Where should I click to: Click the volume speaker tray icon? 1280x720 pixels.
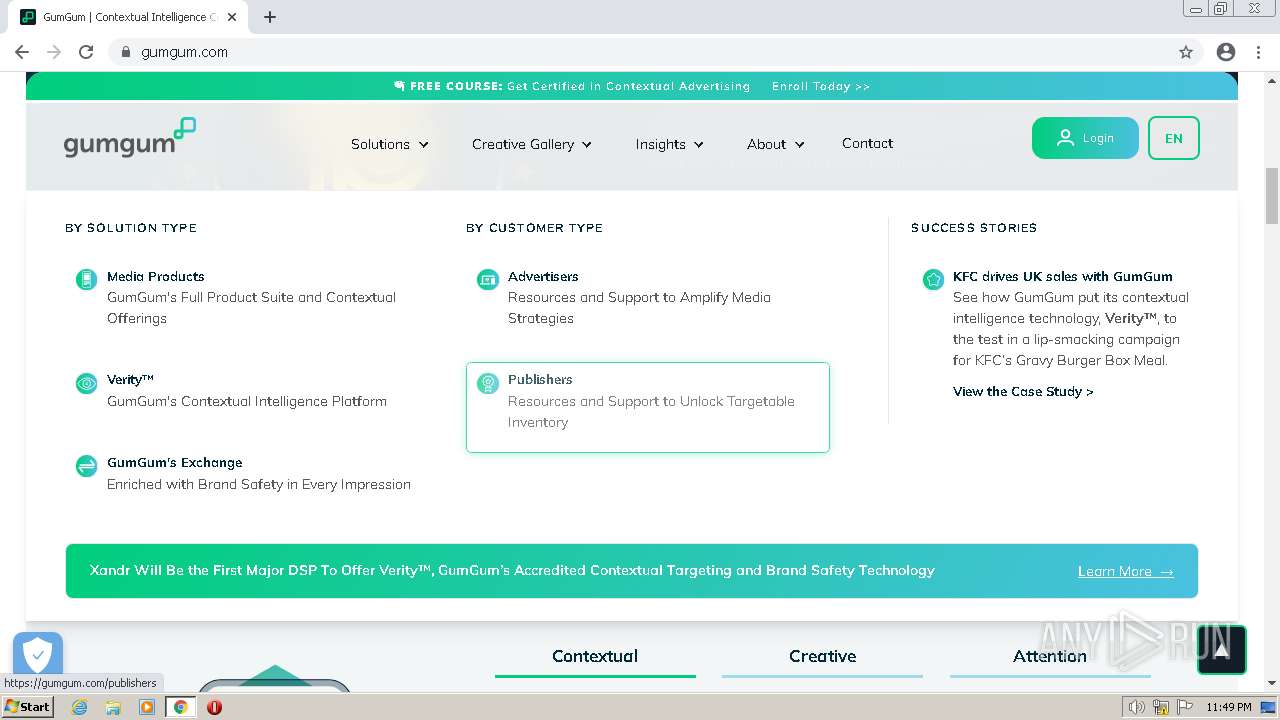(x=1137, y=707)
